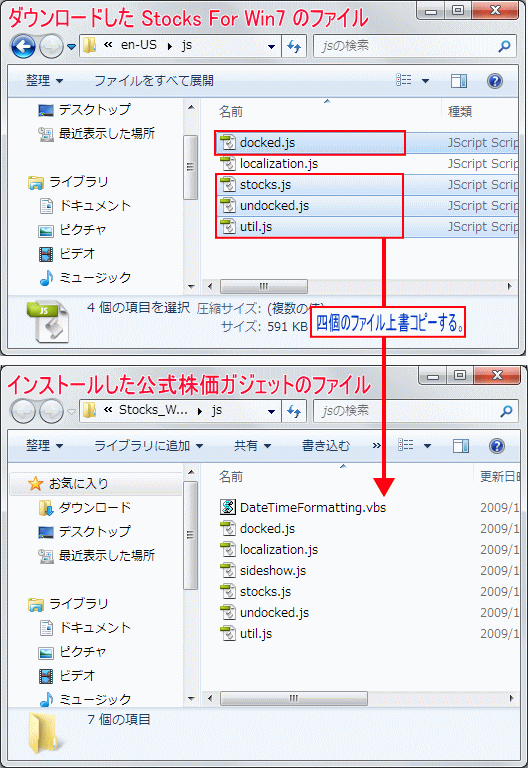Change view icon in lower window
The image size is (528, 768).
[406, 445]
